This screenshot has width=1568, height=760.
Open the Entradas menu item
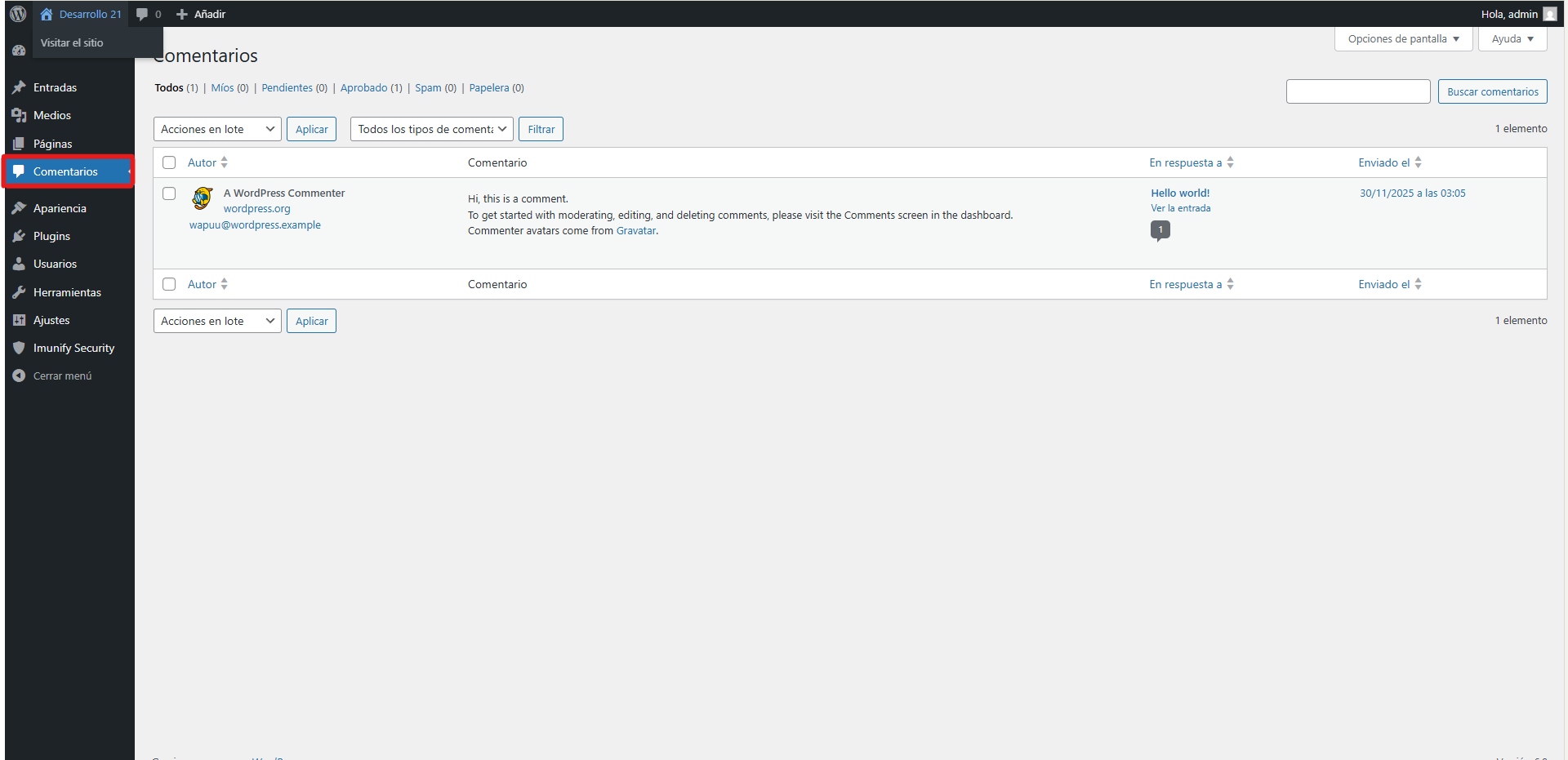tap(55, 87)
